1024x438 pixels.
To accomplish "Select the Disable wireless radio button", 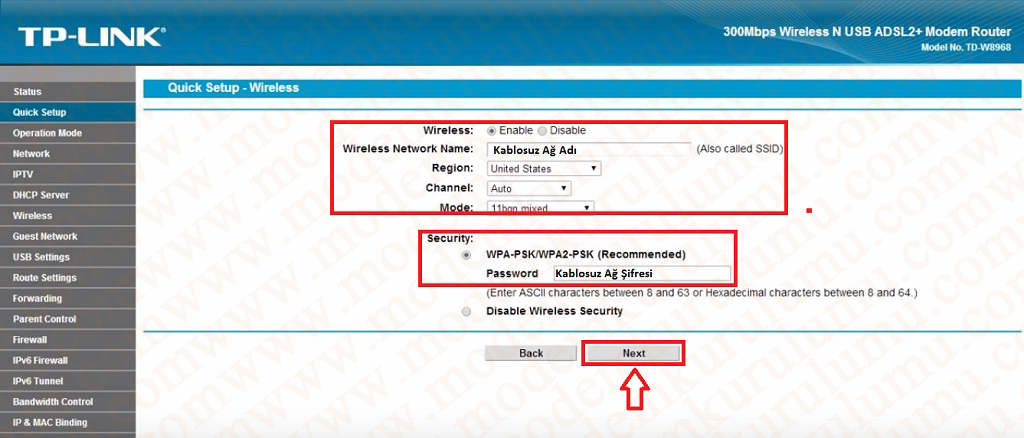I will pos(542,131).
